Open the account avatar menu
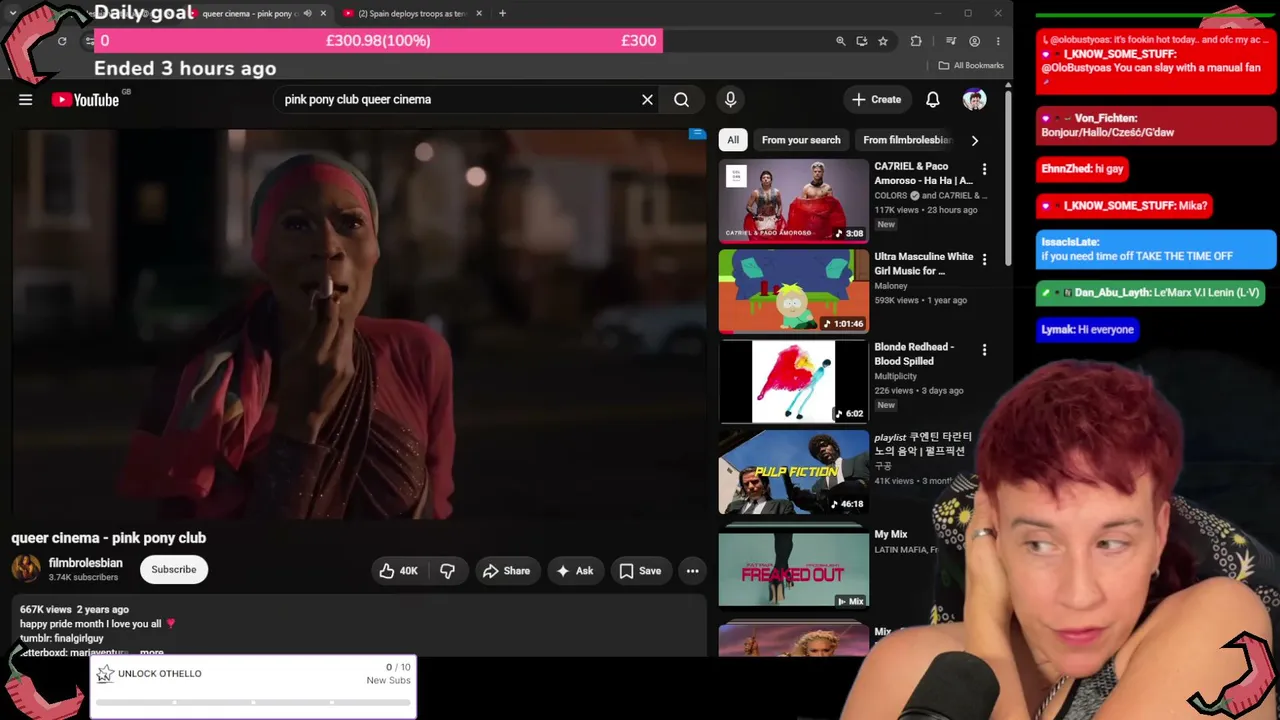Screen dimensions: 1280x720 click(x=974, y=99)
